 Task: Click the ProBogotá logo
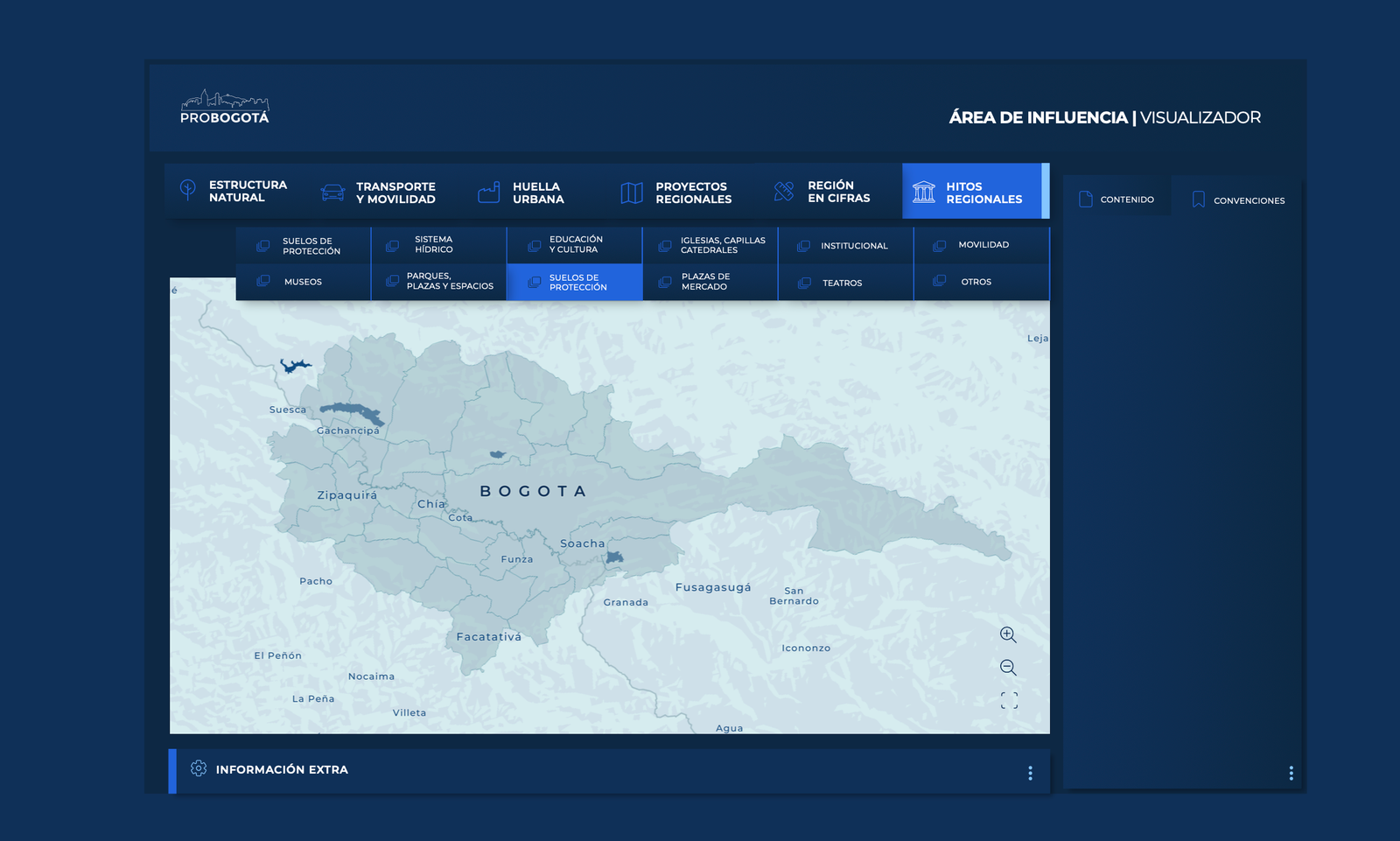(x=225, y=107)
